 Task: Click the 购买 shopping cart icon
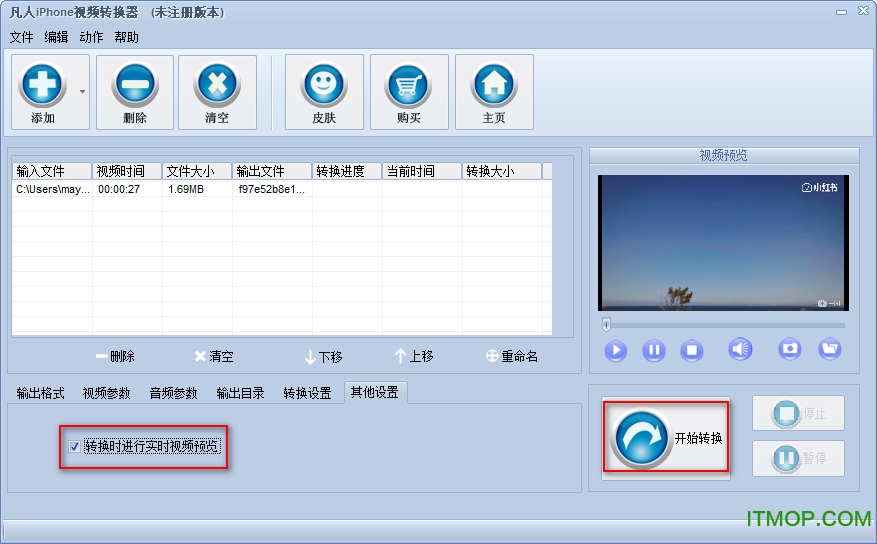[x=409, y=85]
